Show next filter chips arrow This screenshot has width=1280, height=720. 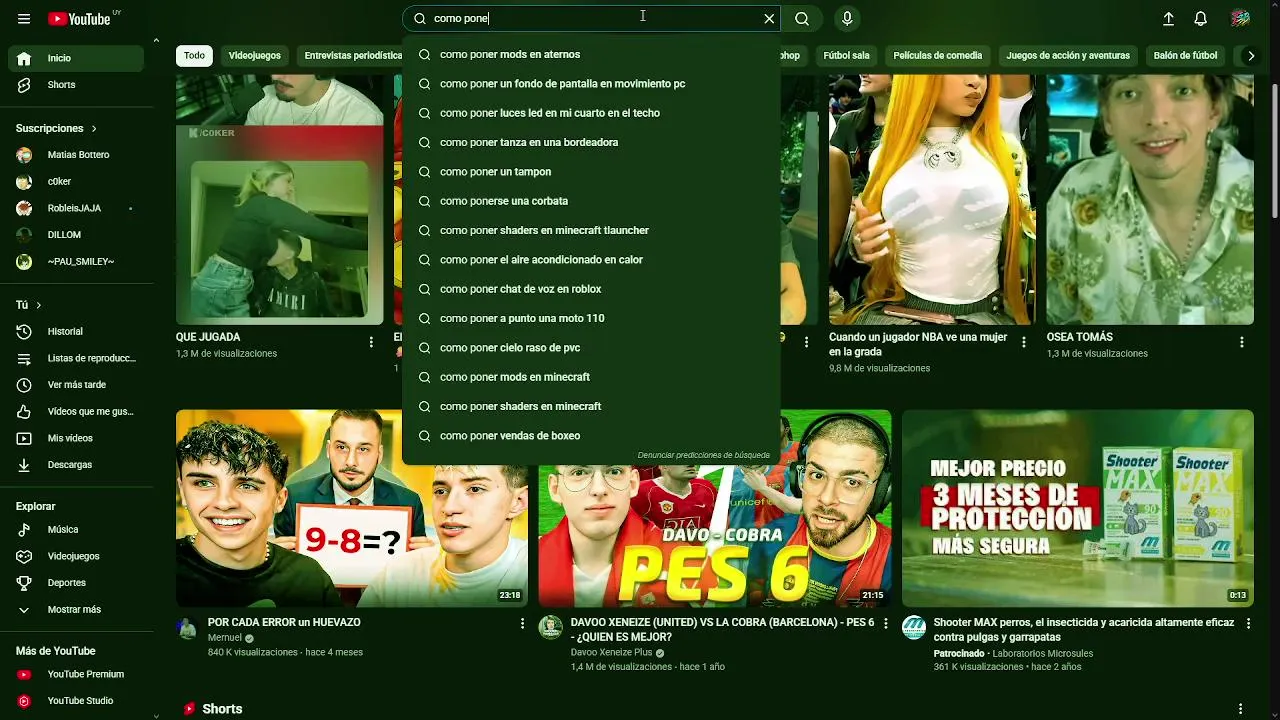tap(1250, 56)
